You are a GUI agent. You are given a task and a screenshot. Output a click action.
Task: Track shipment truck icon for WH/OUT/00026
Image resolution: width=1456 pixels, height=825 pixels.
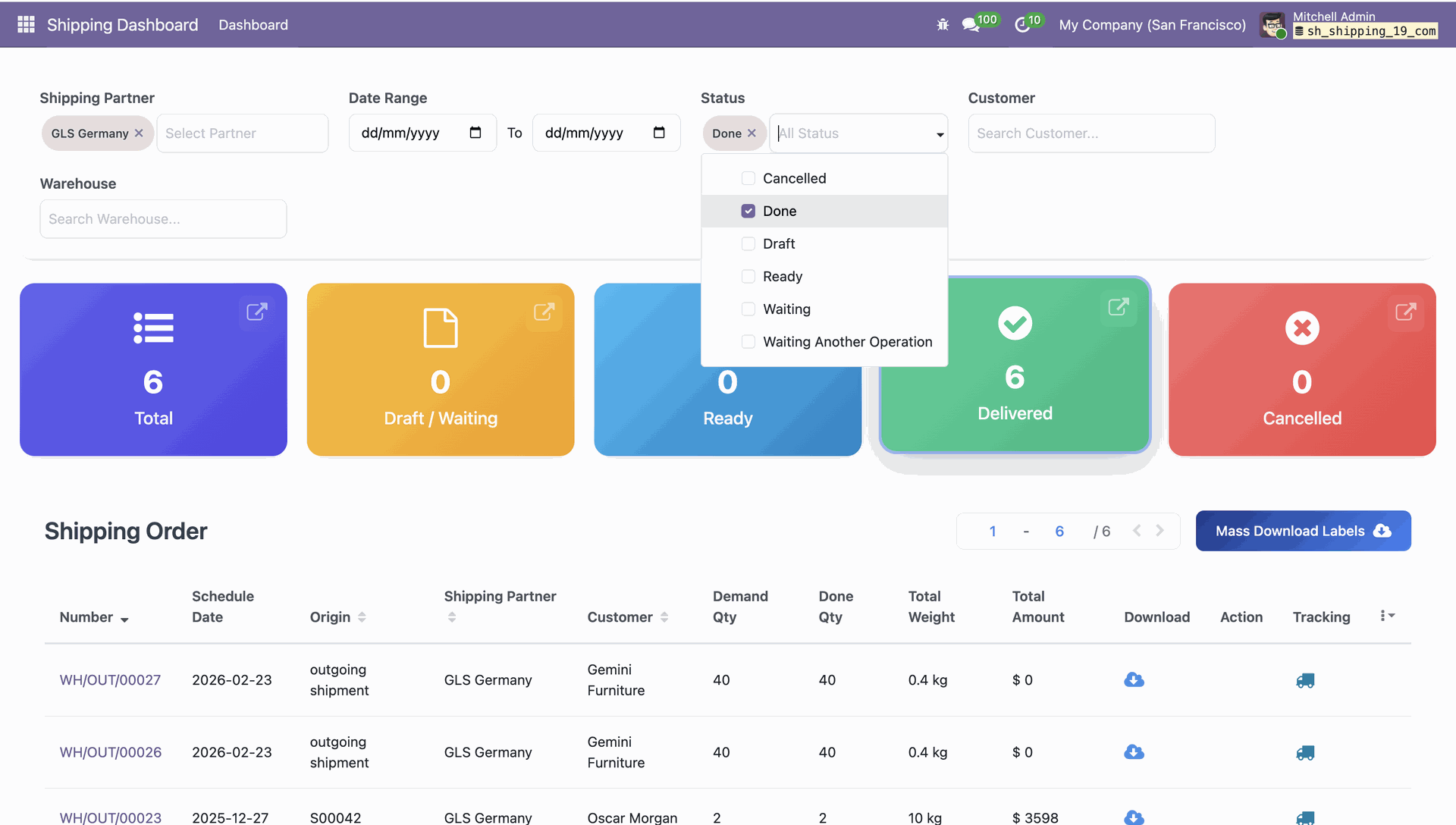1305,753
